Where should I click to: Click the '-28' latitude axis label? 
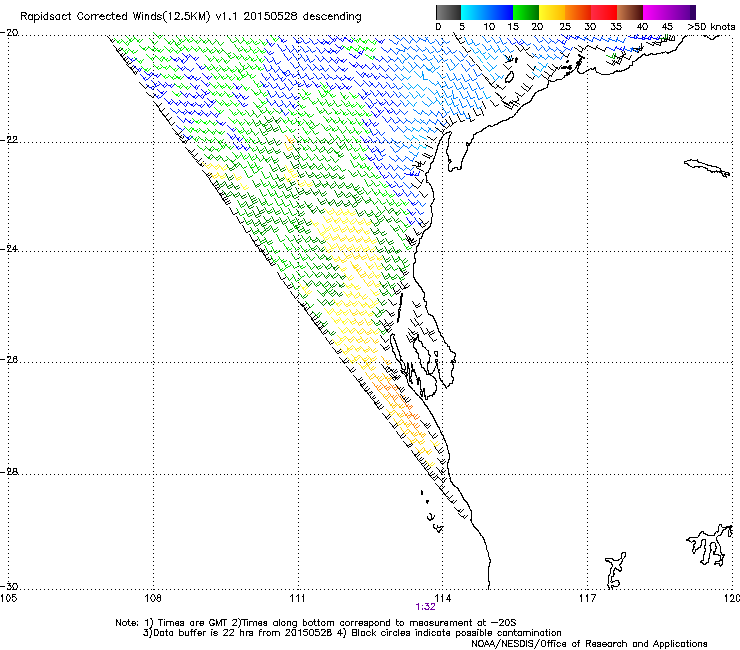click(x=9, y=472)
